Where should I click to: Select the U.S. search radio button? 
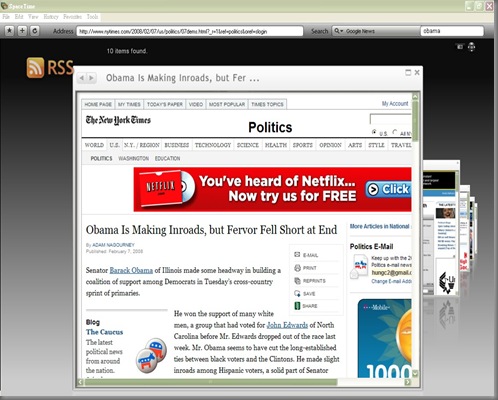click(x=374, y=132)
